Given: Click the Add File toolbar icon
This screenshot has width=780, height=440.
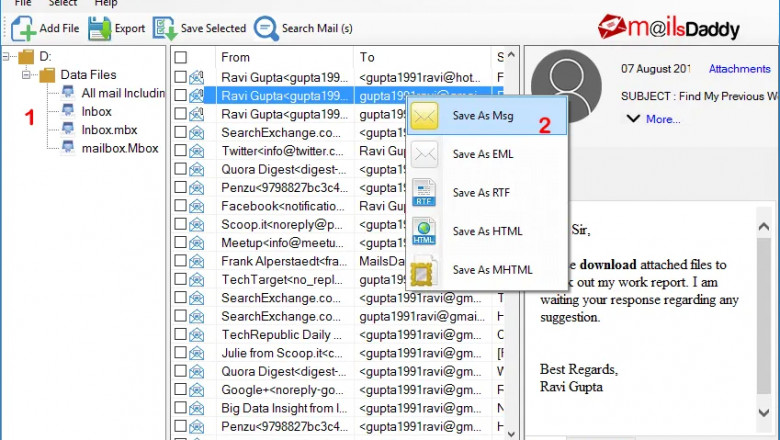Looking at the screenshot, I should point(24,28).
